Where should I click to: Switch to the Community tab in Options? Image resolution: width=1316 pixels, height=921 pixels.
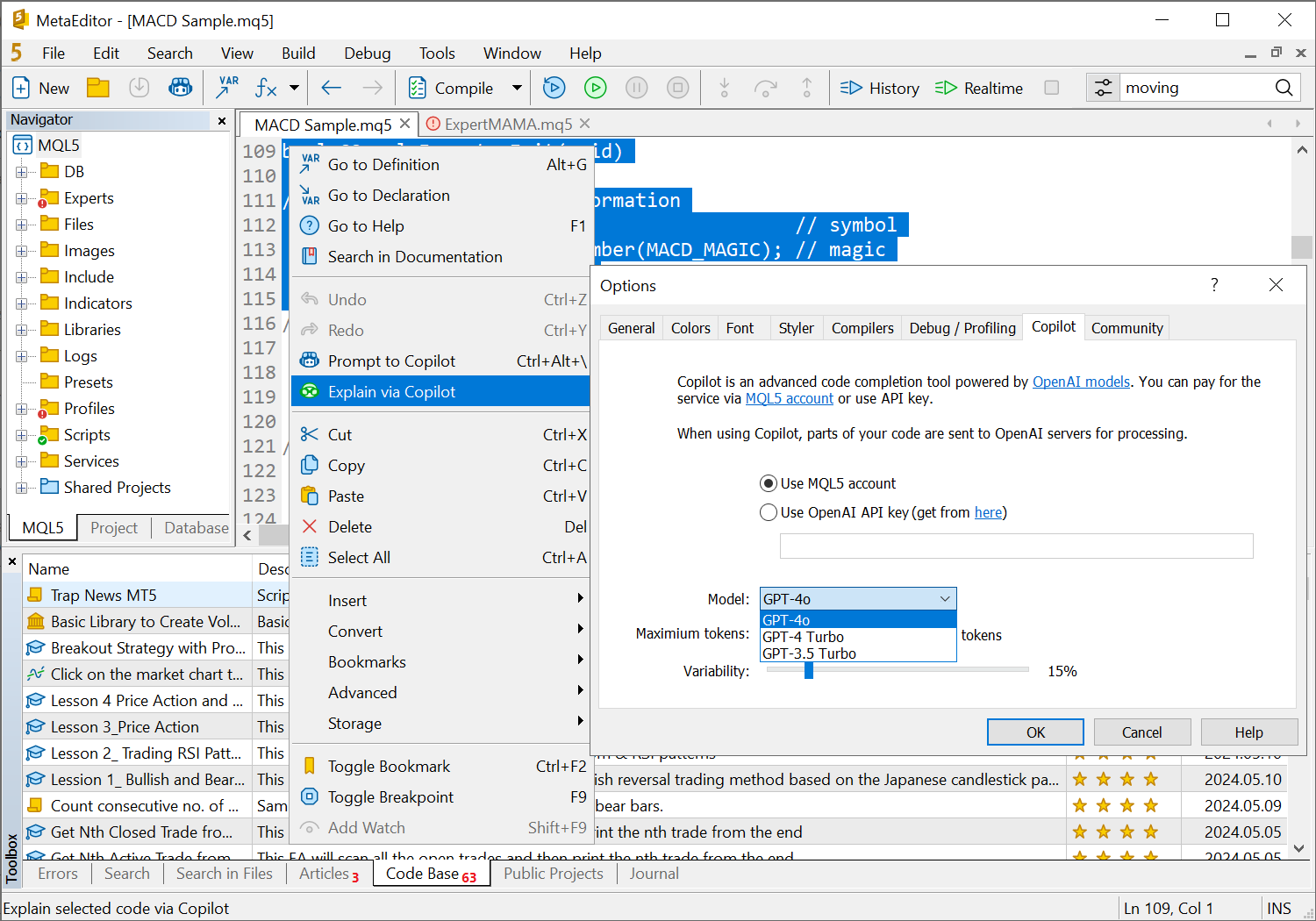1126,327
